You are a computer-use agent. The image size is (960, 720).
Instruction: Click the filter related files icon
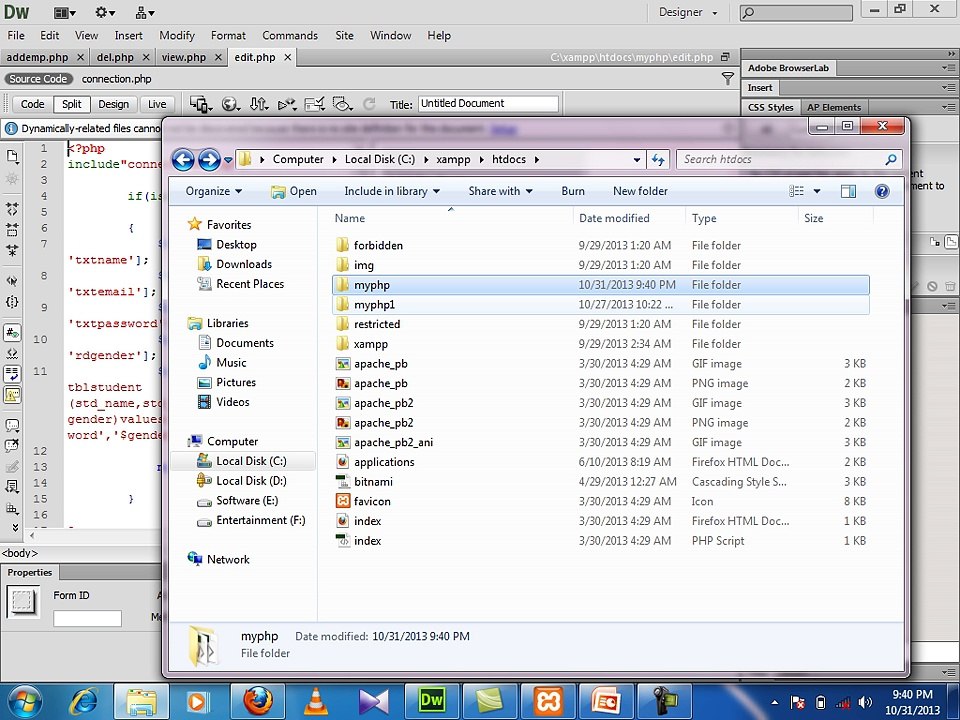pos(727,78)
